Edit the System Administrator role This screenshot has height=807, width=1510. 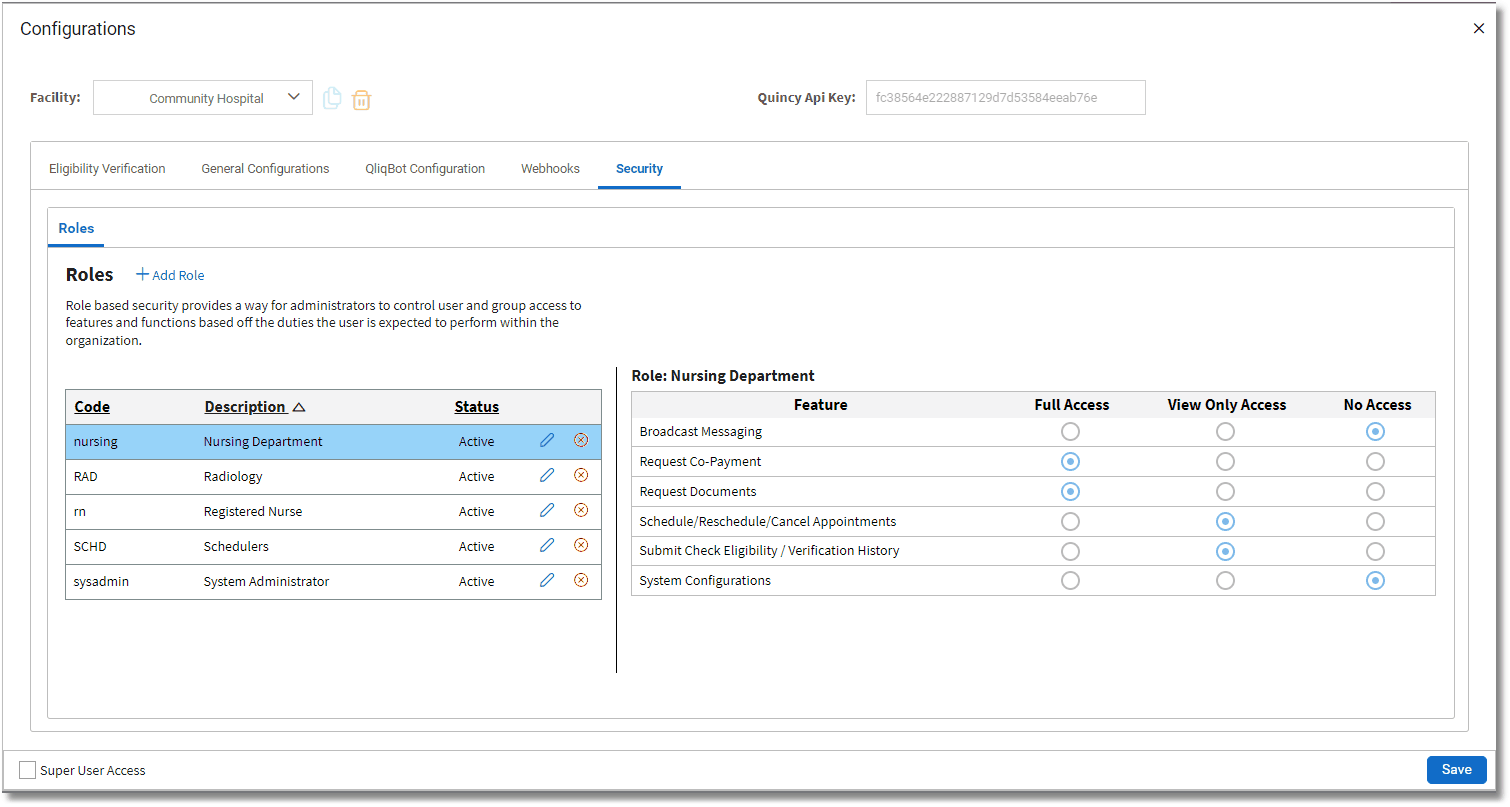(547, 580)
